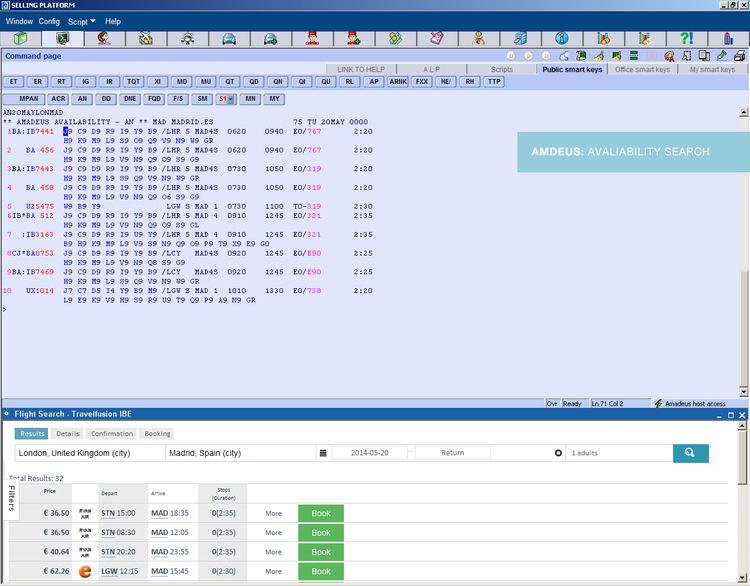
Task: Open the S1 smart key dropdown arrow
Action: click(231, 99)
